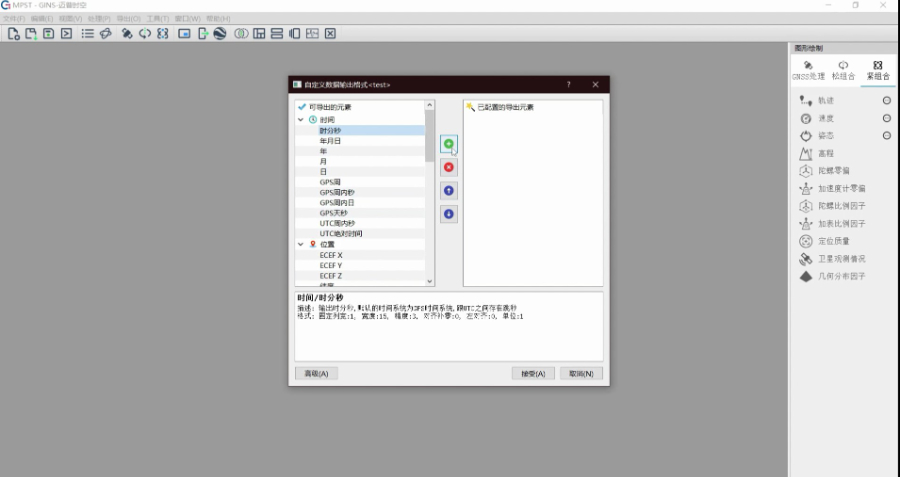900x477 pixels.
Task: Click the 速度 velocity gauge icon
Action: click(806, 118)
